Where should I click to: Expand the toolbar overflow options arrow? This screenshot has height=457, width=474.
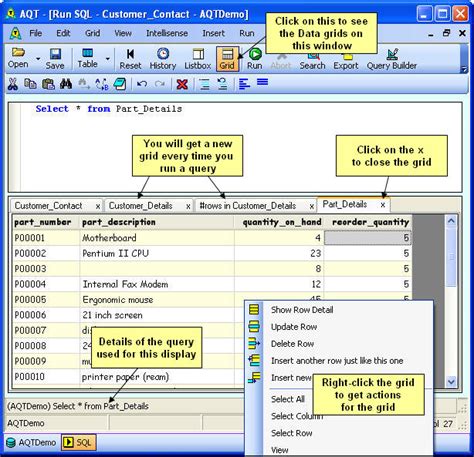[464, 69]
